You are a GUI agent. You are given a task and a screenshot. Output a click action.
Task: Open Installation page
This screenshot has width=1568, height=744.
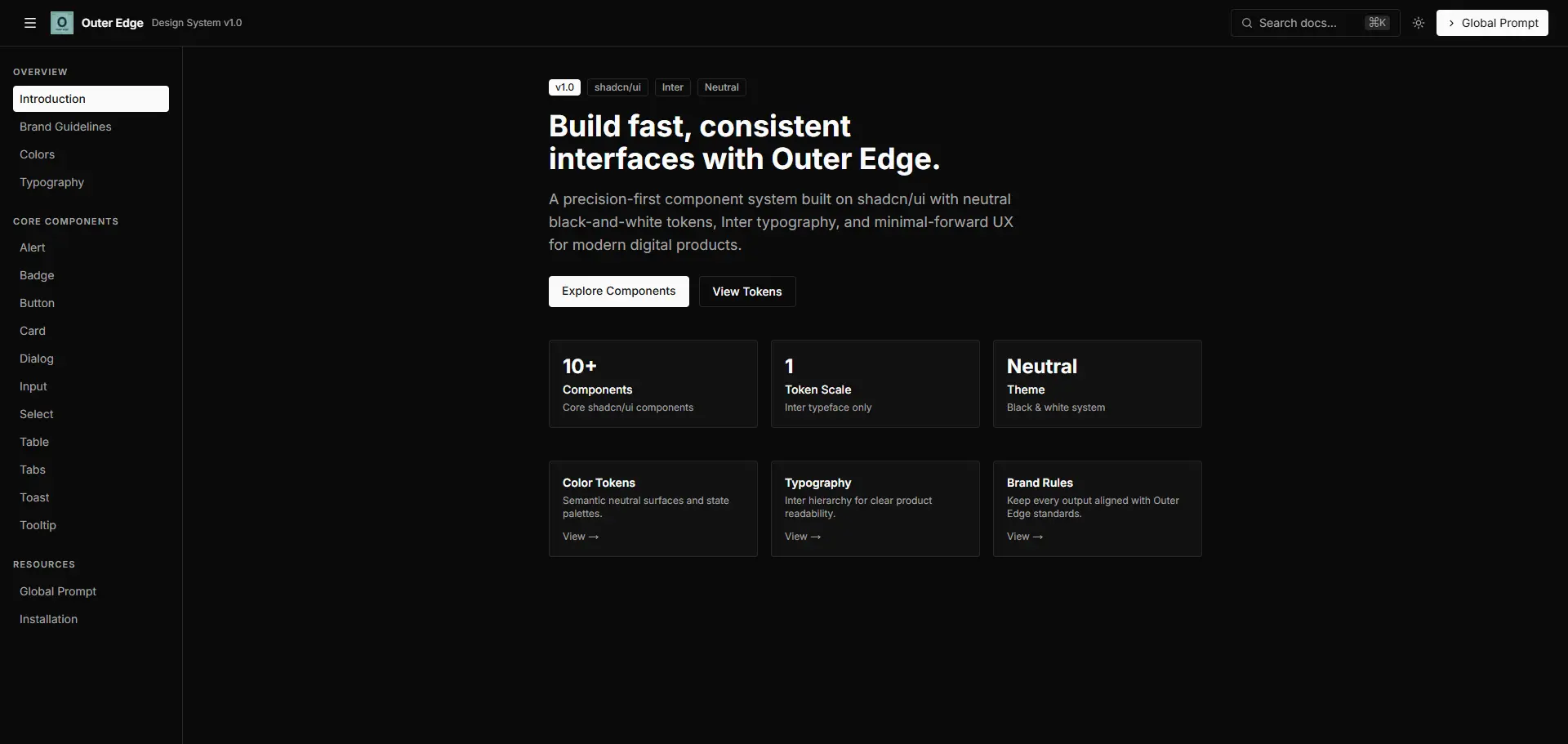pos(91,619)
